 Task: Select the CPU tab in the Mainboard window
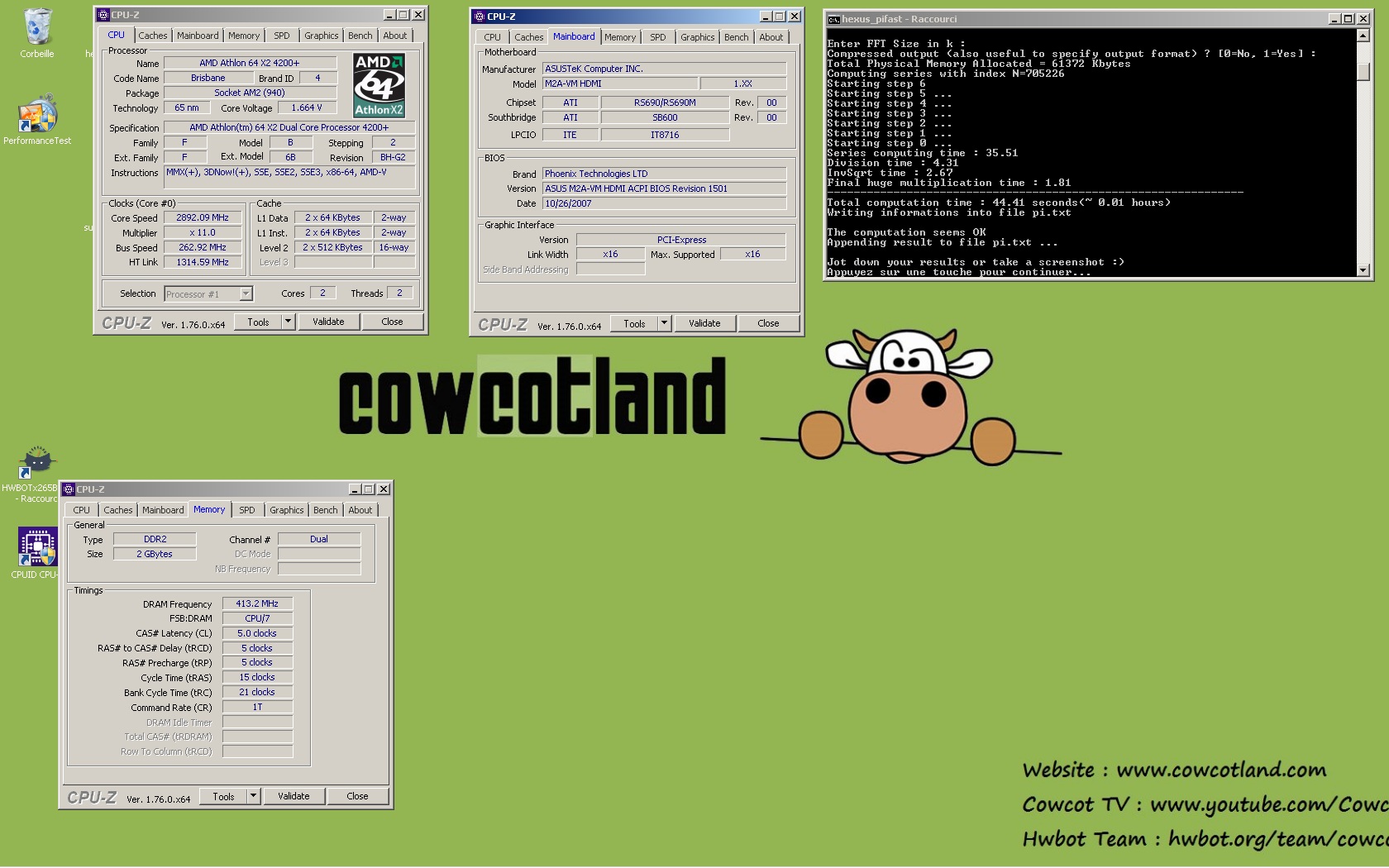click(493, 37)
